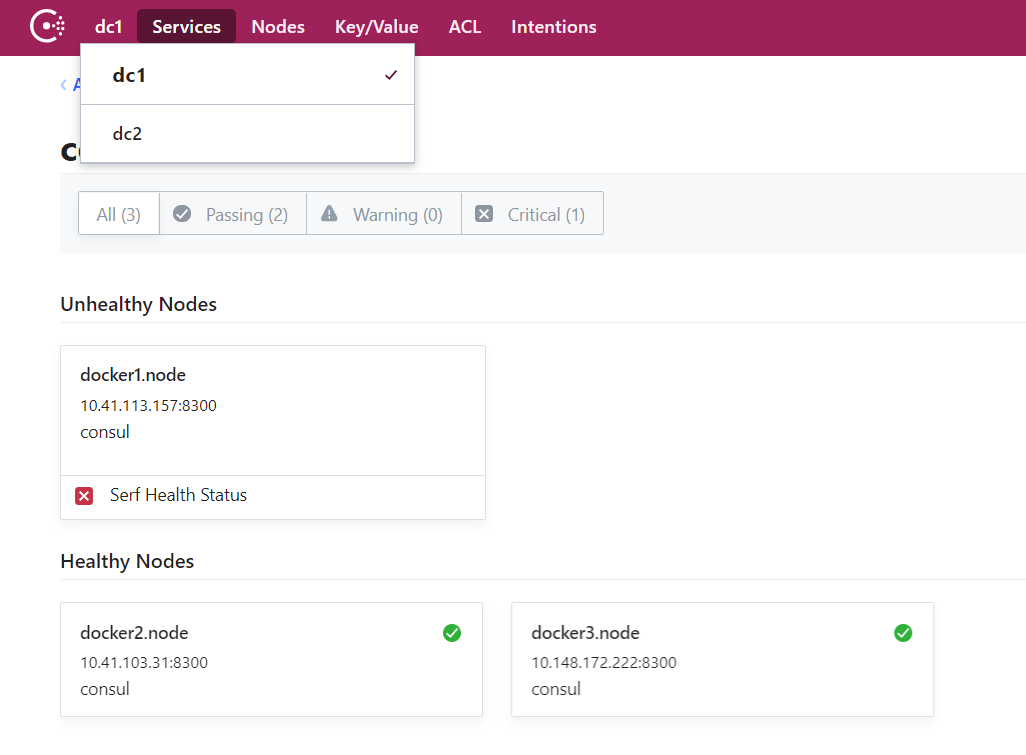Viewport: 1026px width, 755px height.
Task: Click the back chevron link
Action: coord(63,85)
